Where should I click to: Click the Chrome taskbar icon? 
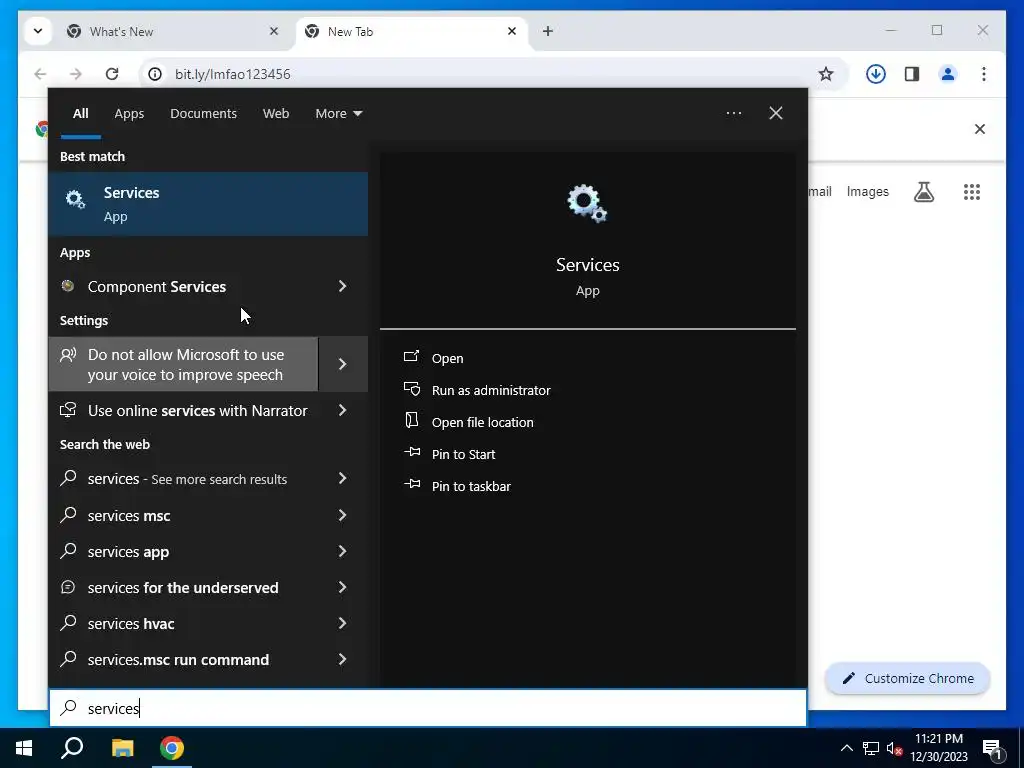(x=172, y=748)
